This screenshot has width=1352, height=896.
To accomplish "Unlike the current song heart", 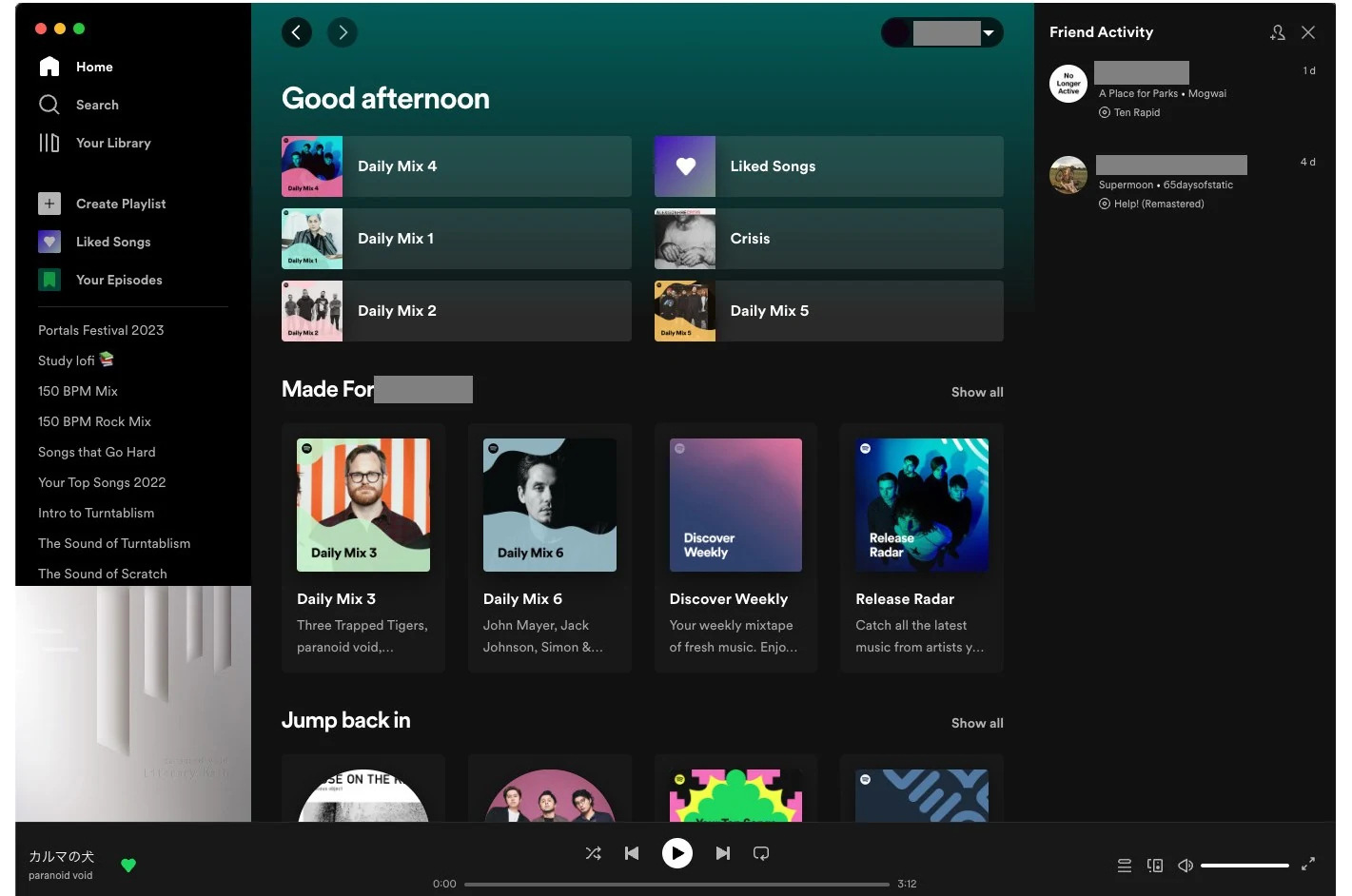I will [128, 866].
